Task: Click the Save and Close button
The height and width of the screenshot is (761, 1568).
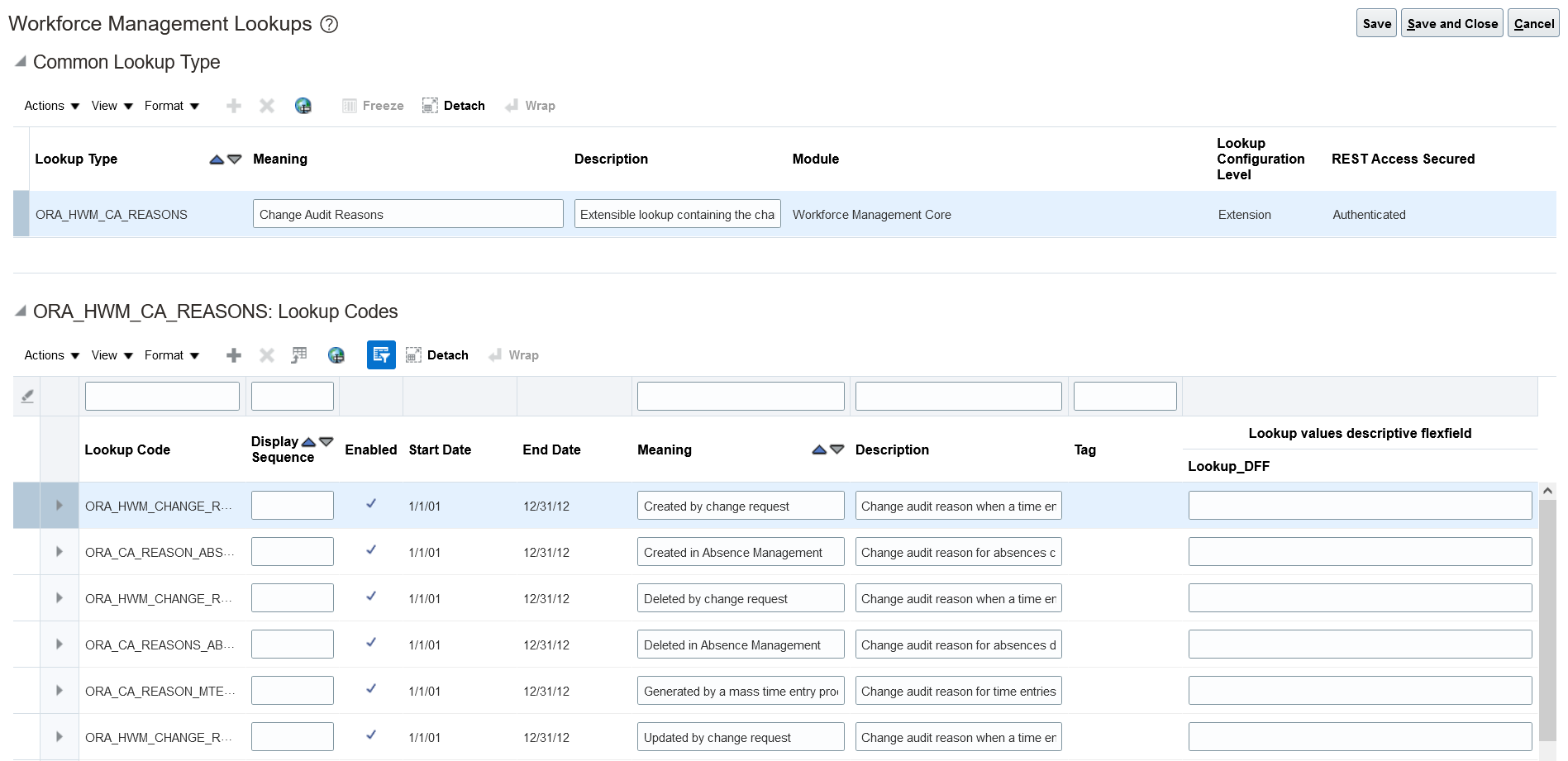Action: pyautogui.click(x=1451, y=23)
